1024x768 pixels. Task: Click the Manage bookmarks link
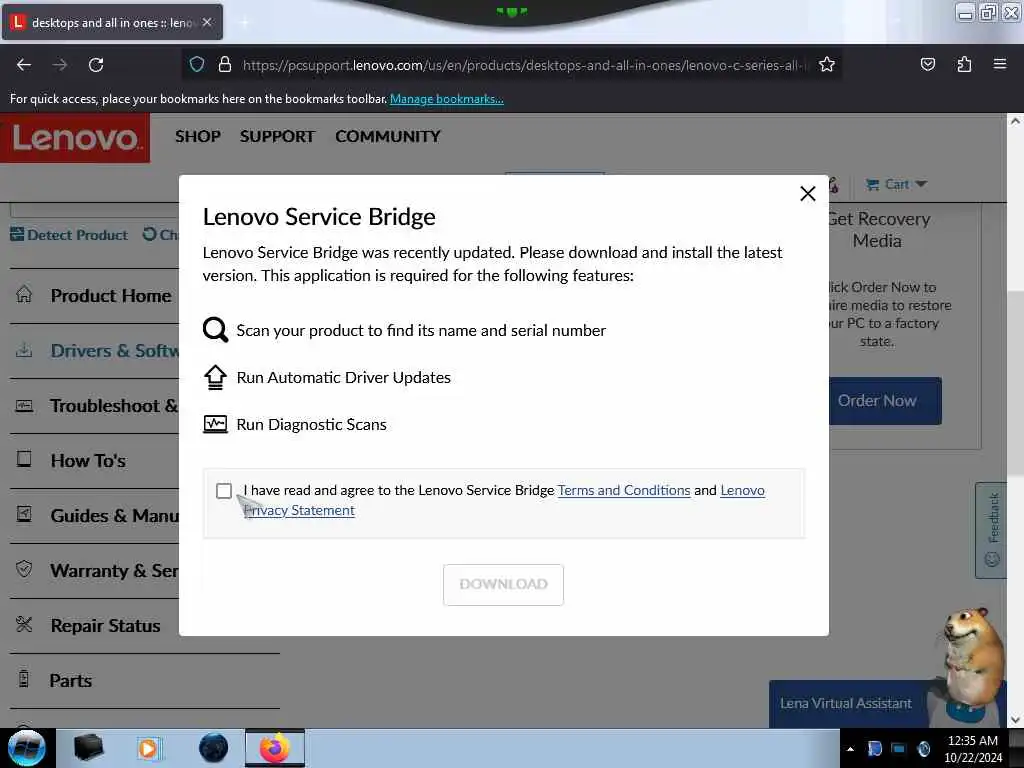(447, 99)
